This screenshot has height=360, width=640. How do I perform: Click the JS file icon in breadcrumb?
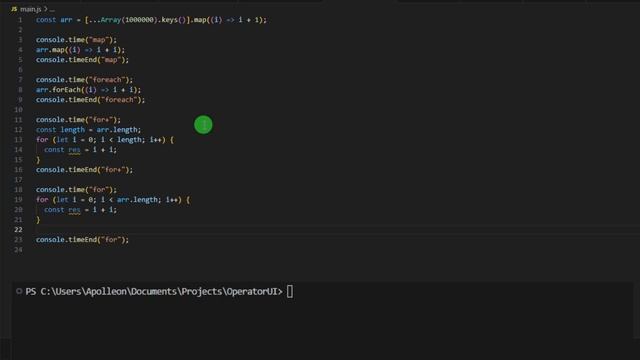pyautogui.click(x=14, y=9)
